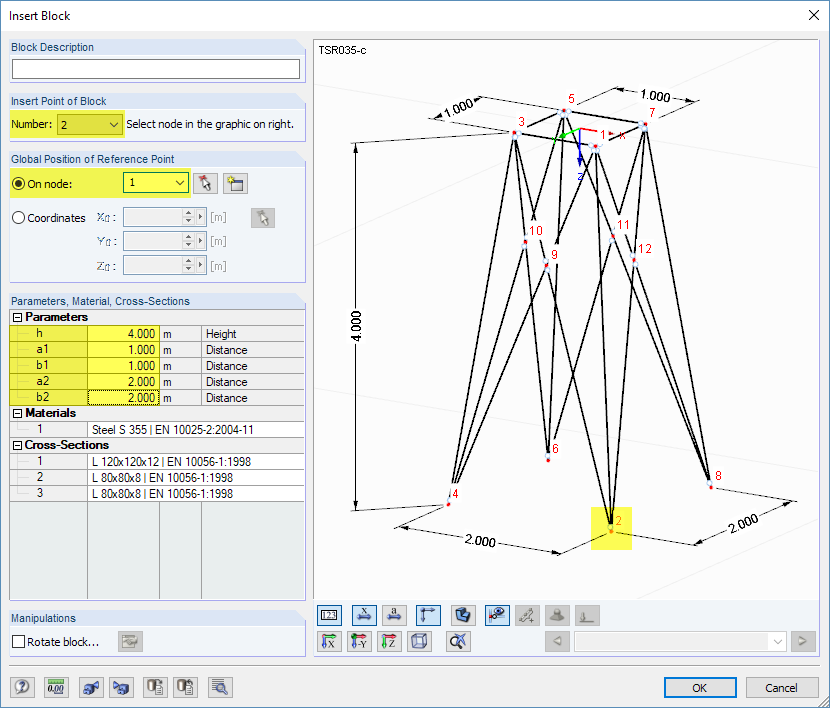Toggle node numbering display in graphic

[330, 615]
